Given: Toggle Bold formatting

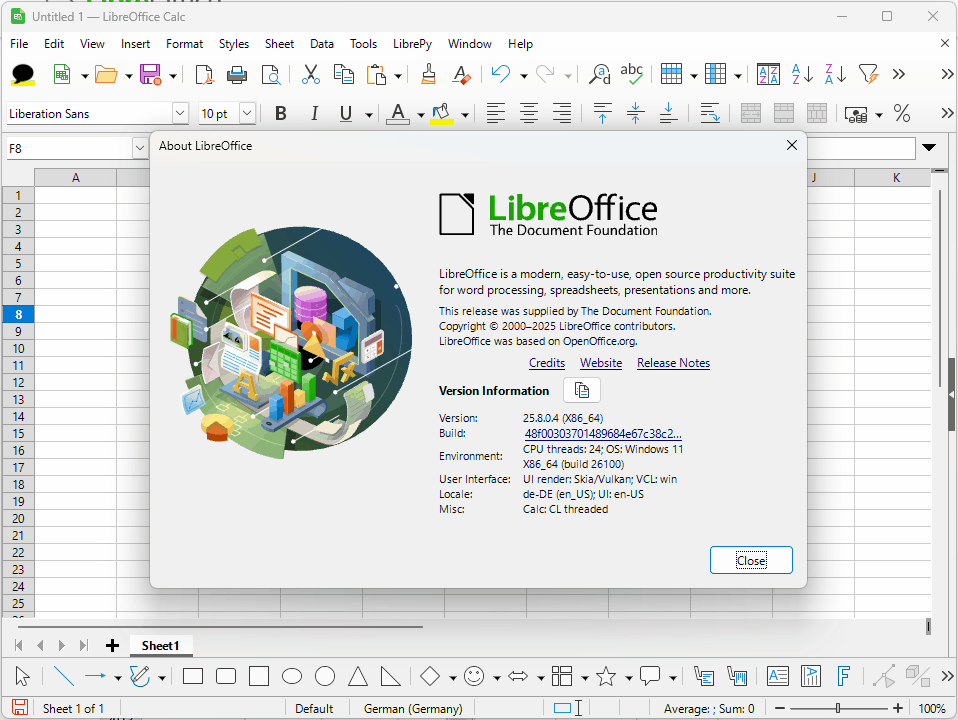Looking at the screenshot, I should pyautogui.click(x=281, y=114).
